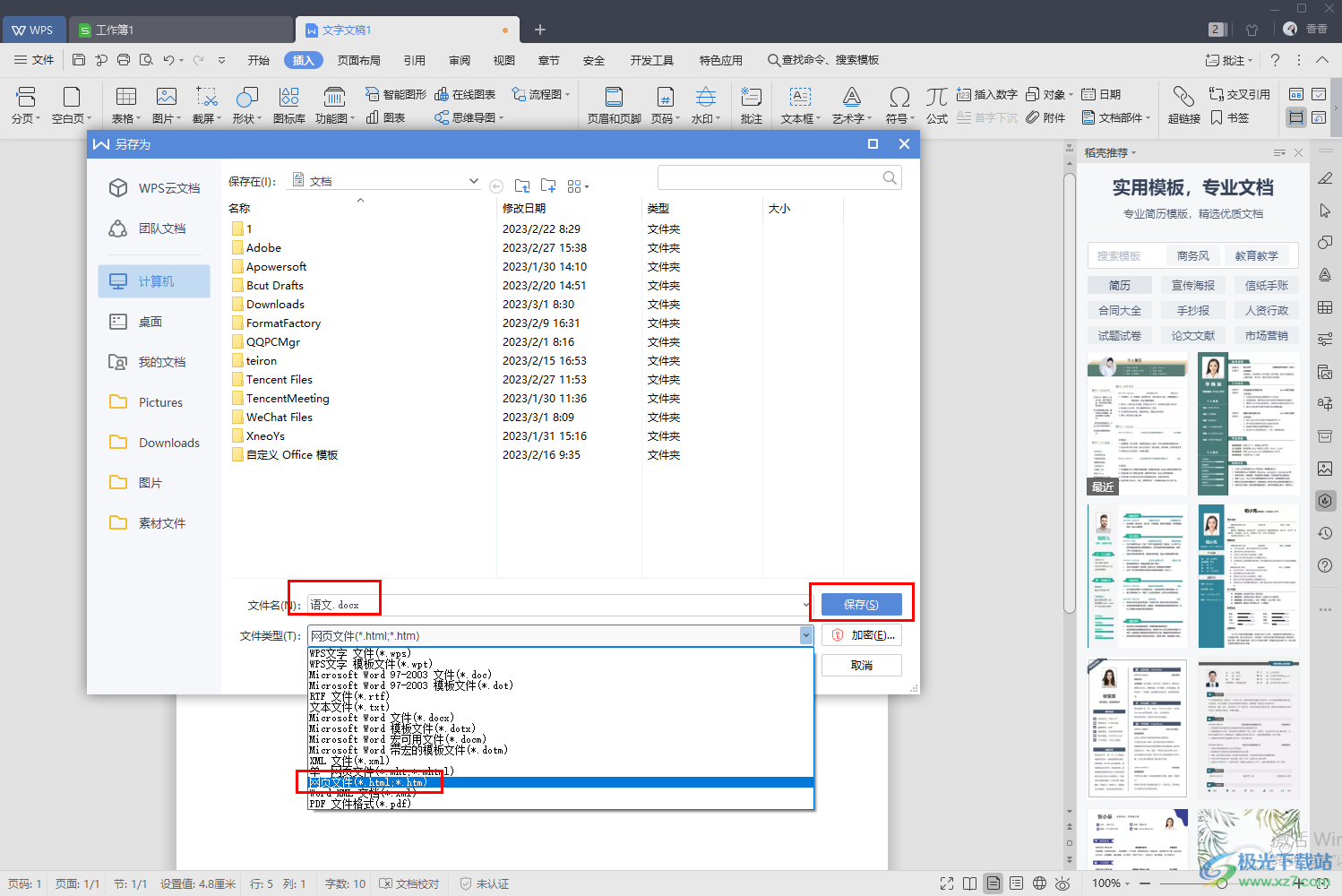Insert WordArt text
The width and height of the screenshot is (1342, 896).
pos(851,105)
